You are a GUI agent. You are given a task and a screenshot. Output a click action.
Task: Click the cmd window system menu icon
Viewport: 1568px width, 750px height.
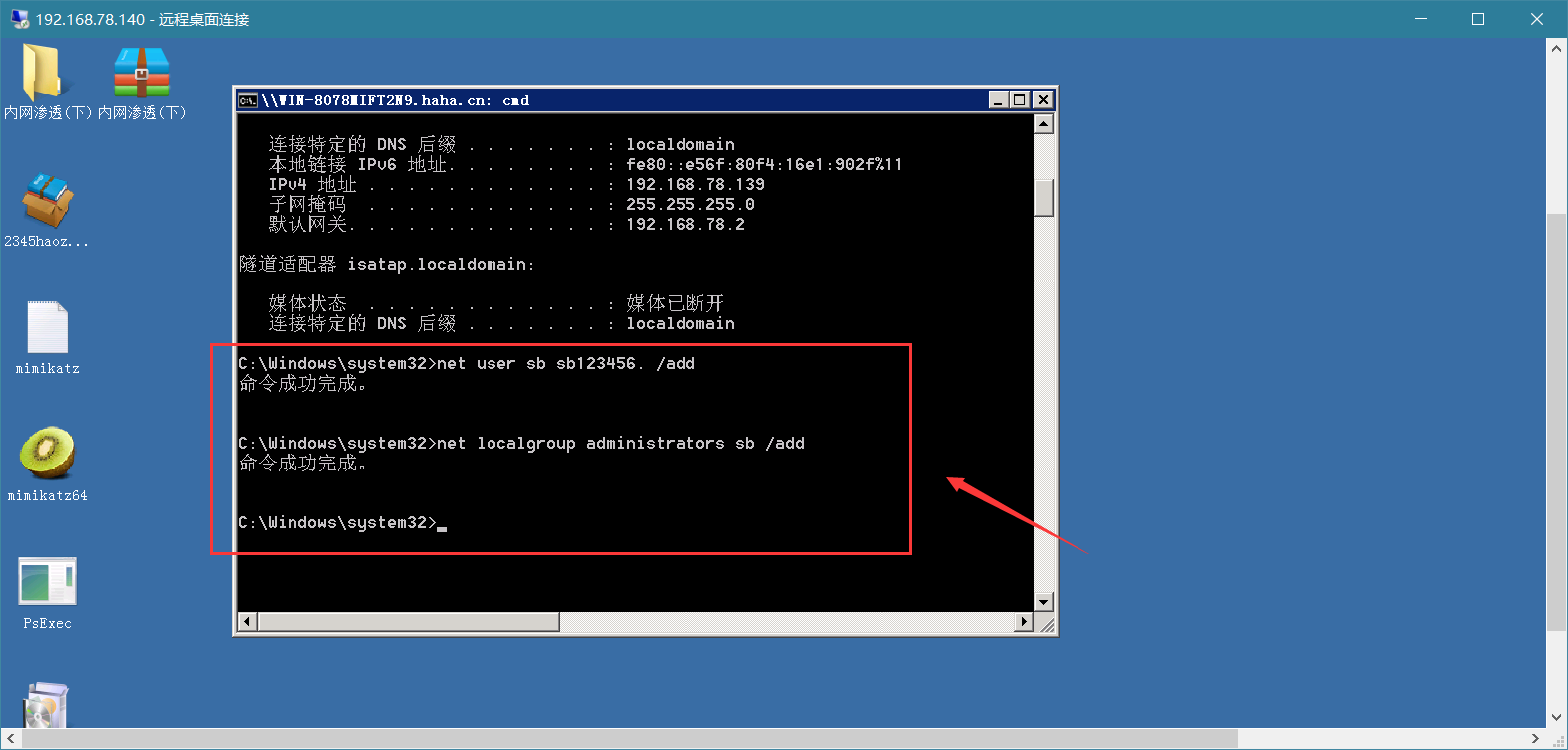(x=248, y=100)
